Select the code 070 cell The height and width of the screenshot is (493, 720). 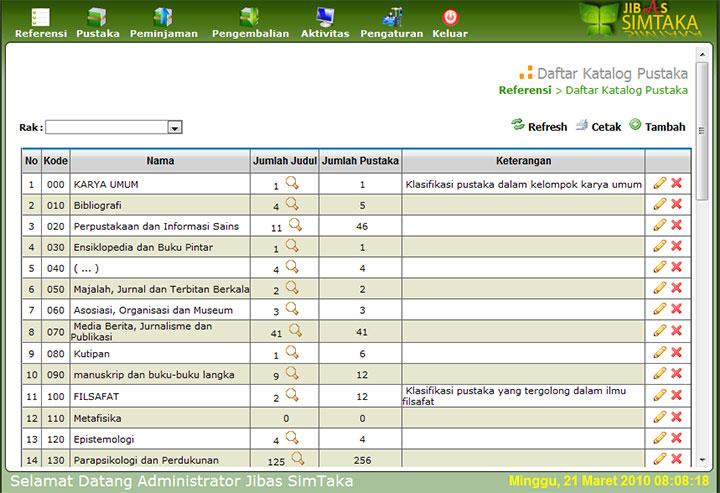point(56,331)
